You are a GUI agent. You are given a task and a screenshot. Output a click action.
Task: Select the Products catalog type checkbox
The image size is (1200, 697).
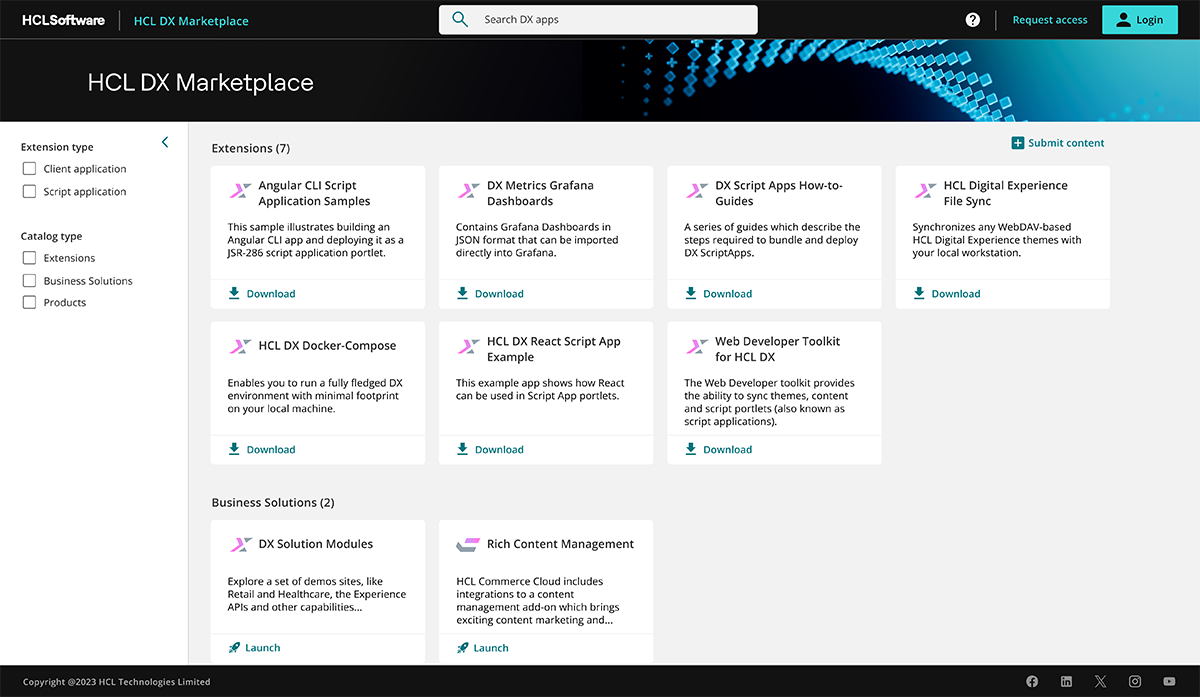(29, 302)
